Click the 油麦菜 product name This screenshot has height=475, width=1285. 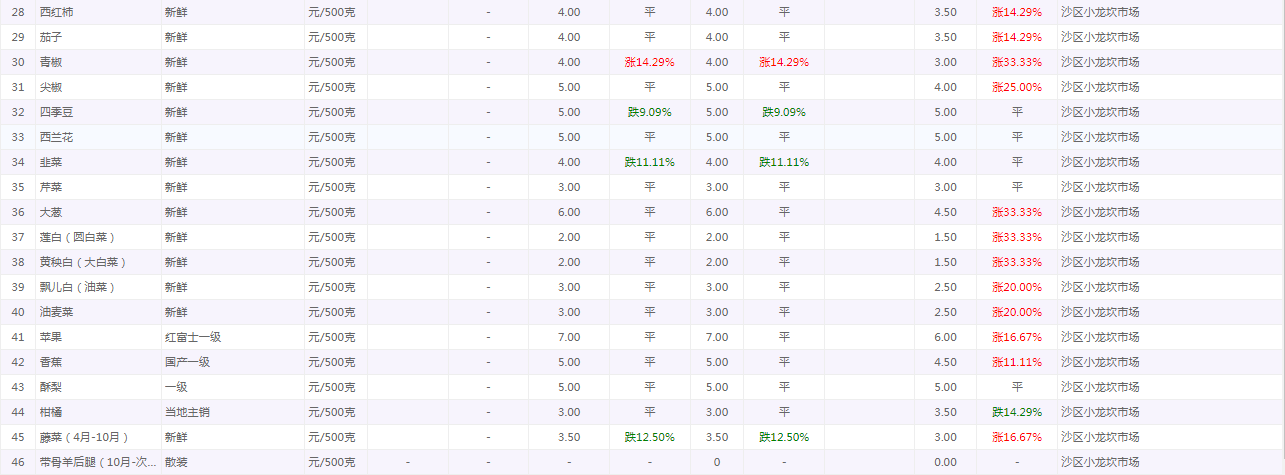[56, 312]
